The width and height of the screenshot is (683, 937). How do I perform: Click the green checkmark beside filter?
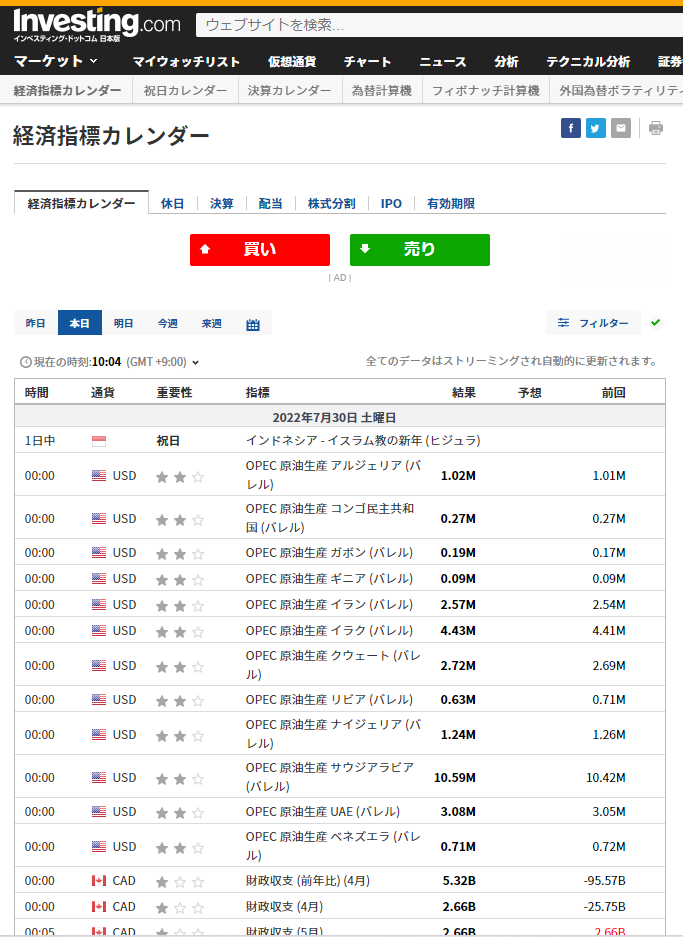click(x=656, y=323)
